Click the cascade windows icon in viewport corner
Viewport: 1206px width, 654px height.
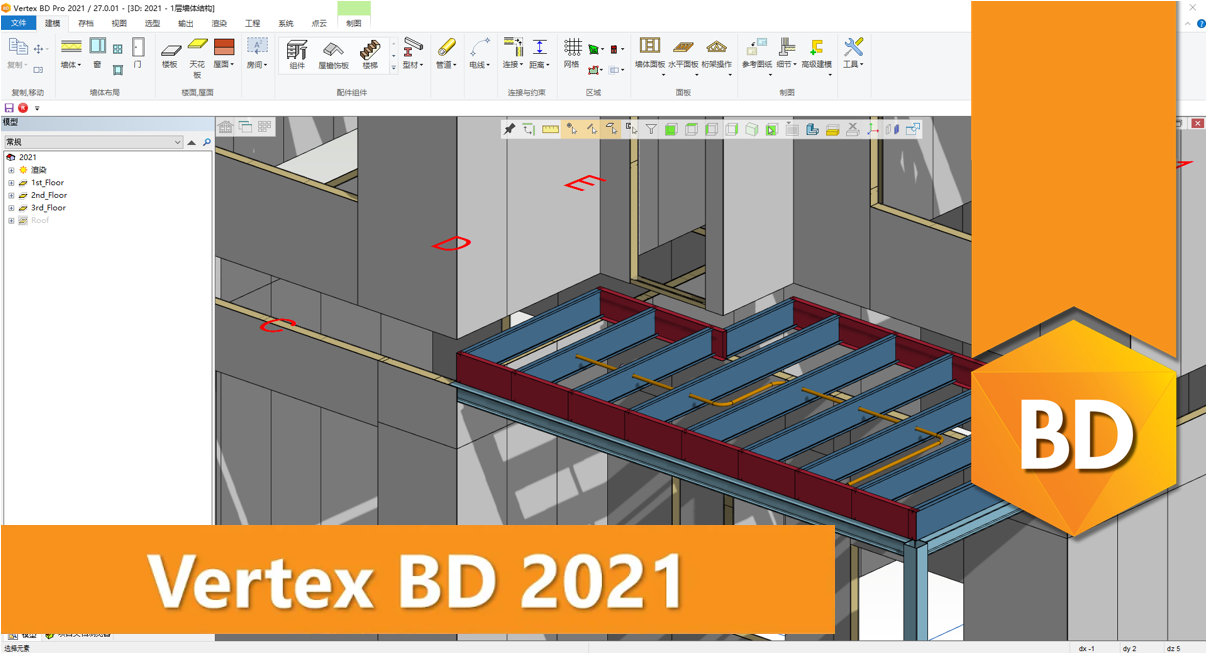pyautogui.click(x=245, y=127)
